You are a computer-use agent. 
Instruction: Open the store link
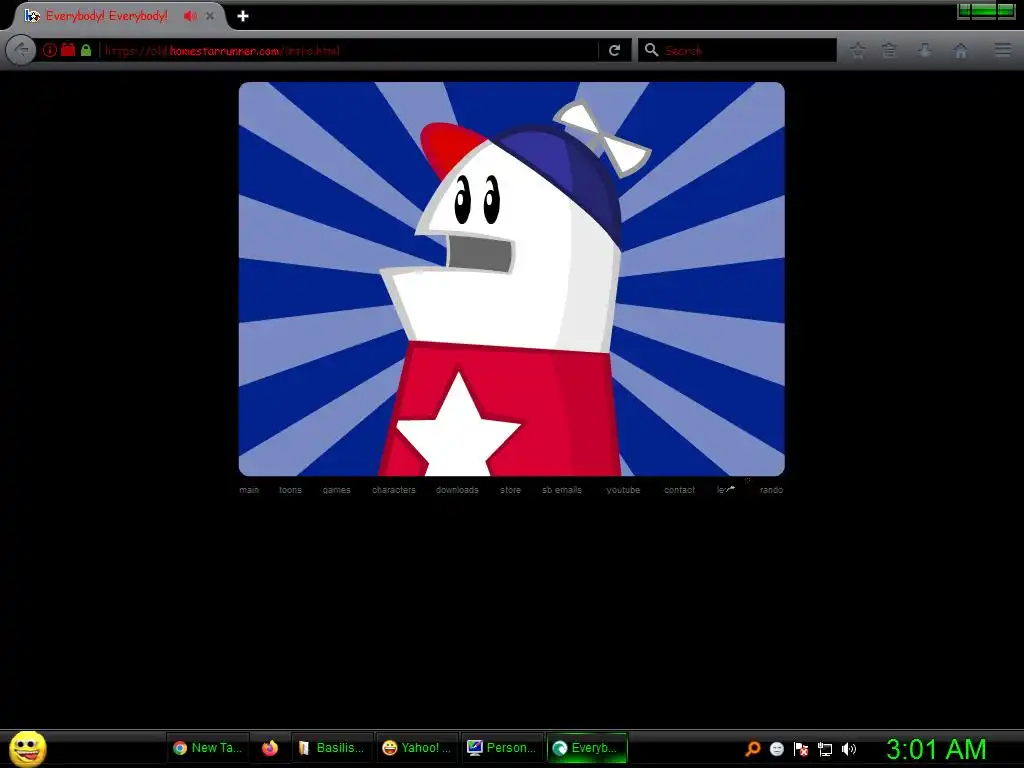(511, 490)
